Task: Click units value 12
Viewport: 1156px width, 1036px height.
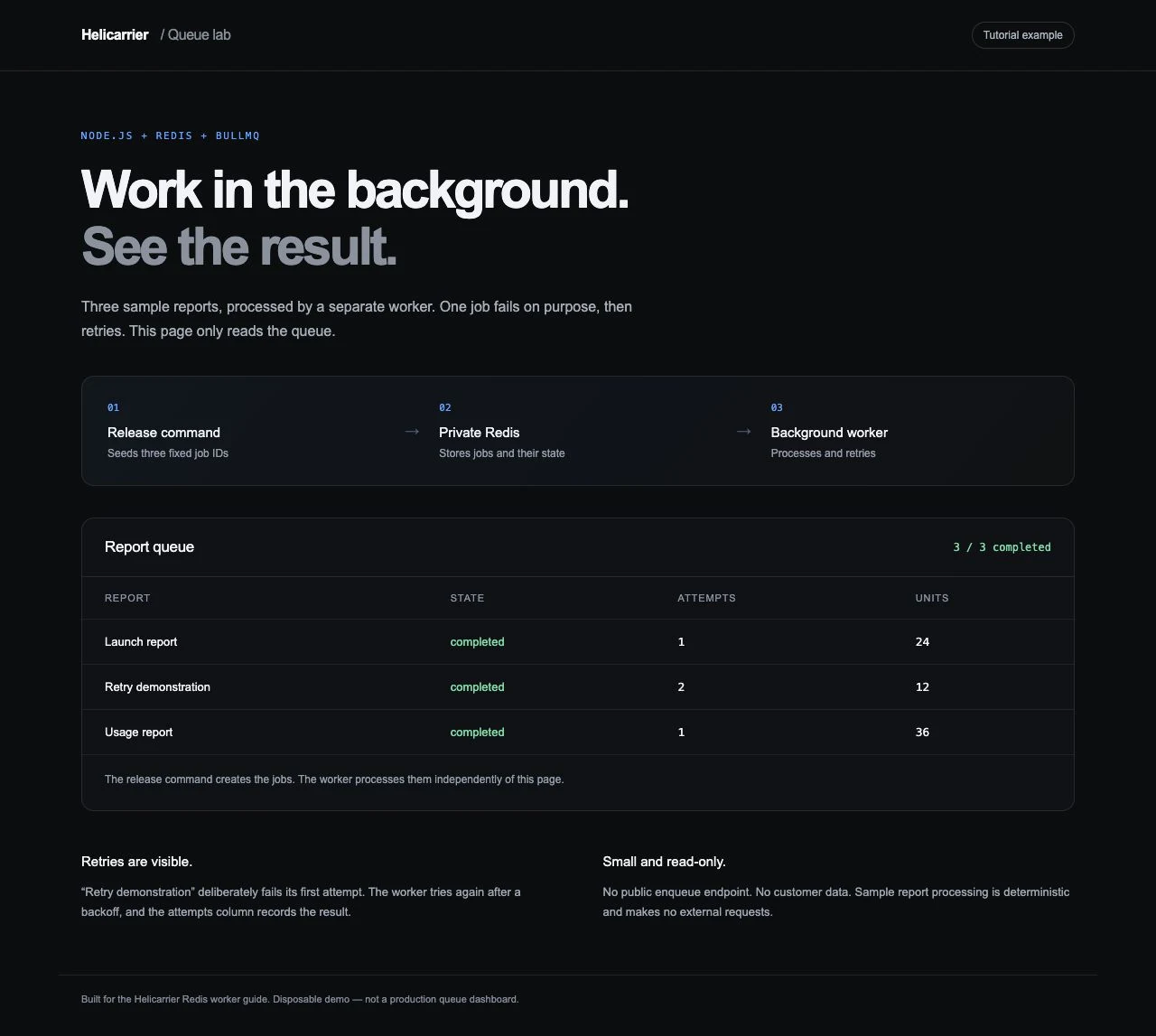Action: tap(922, 687)
